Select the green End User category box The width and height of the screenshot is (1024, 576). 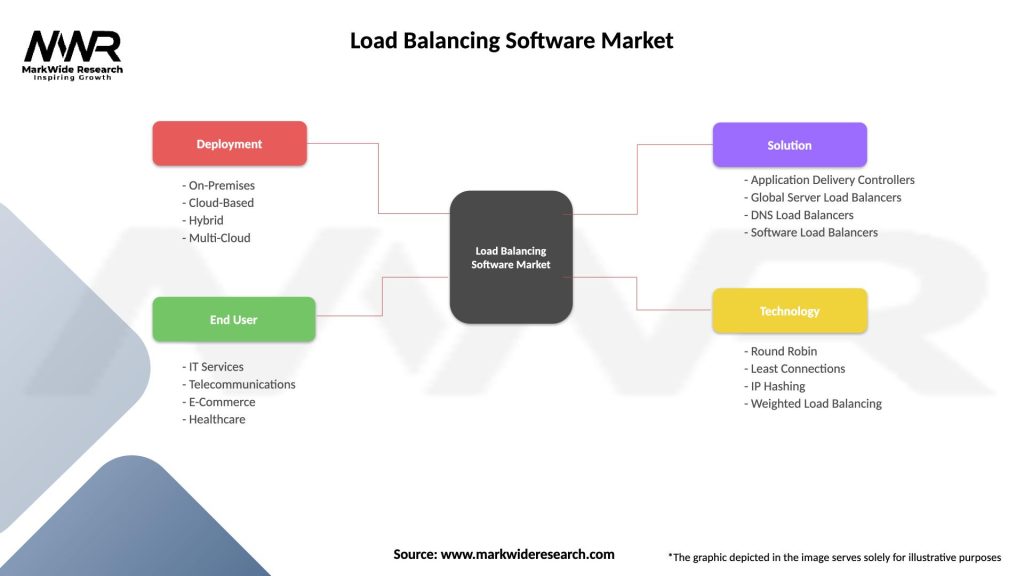pos(233,319)
